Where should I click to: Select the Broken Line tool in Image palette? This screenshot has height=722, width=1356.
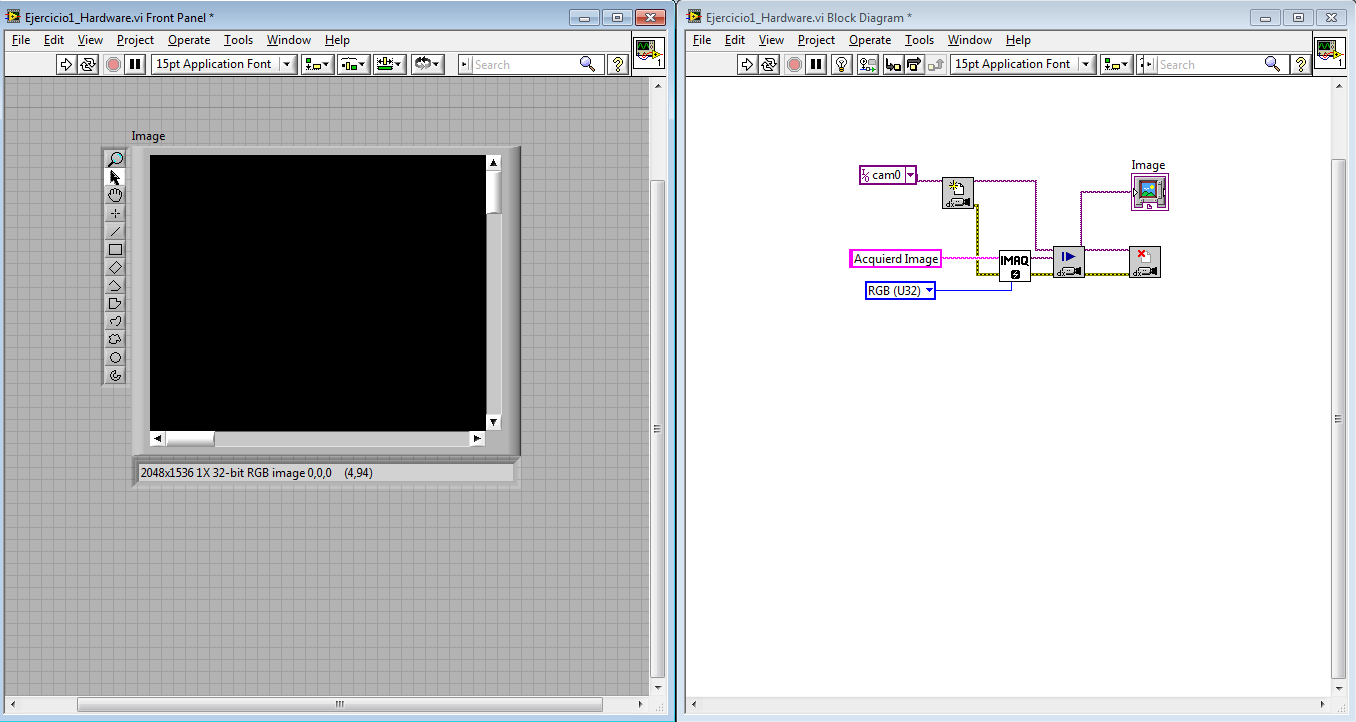click(x=115, y=285)
